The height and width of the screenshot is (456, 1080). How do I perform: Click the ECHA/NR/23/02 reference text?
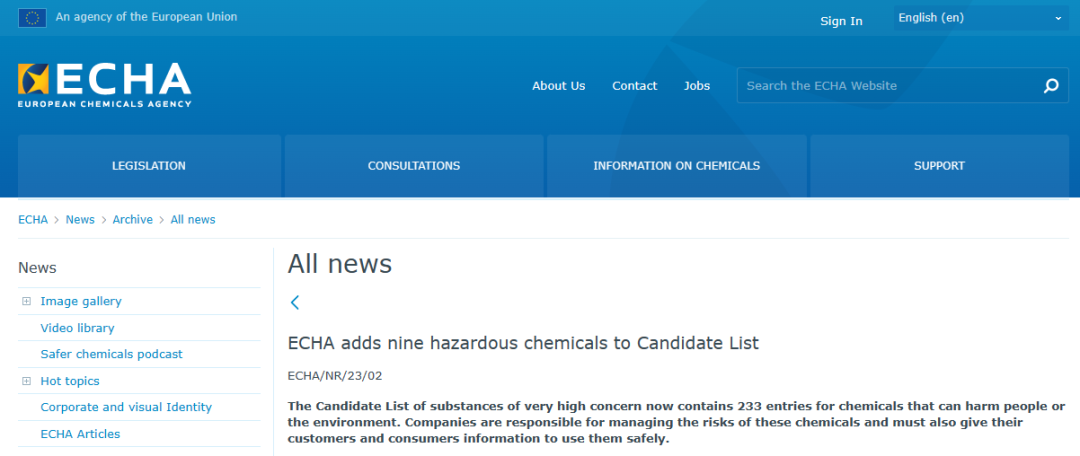point(334,375)
